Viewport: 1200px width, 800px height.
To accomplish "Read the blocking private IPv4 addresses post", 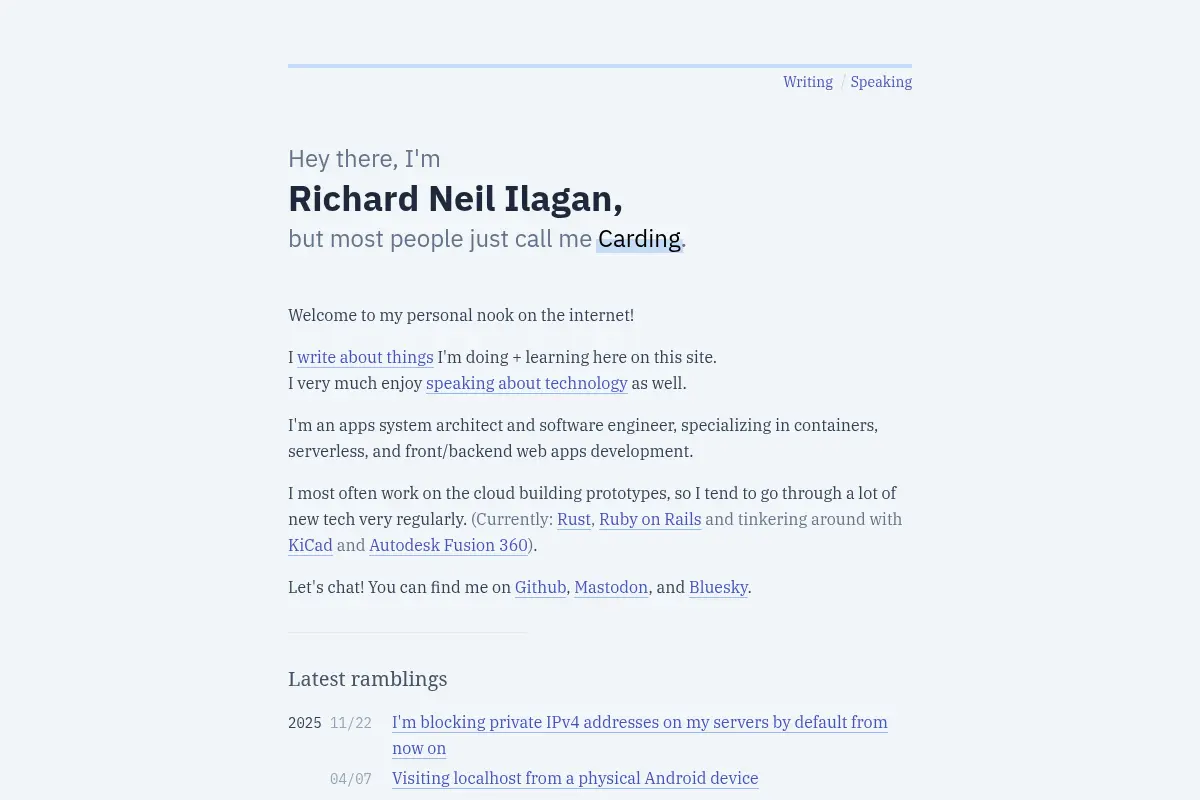I will (640, 735).
